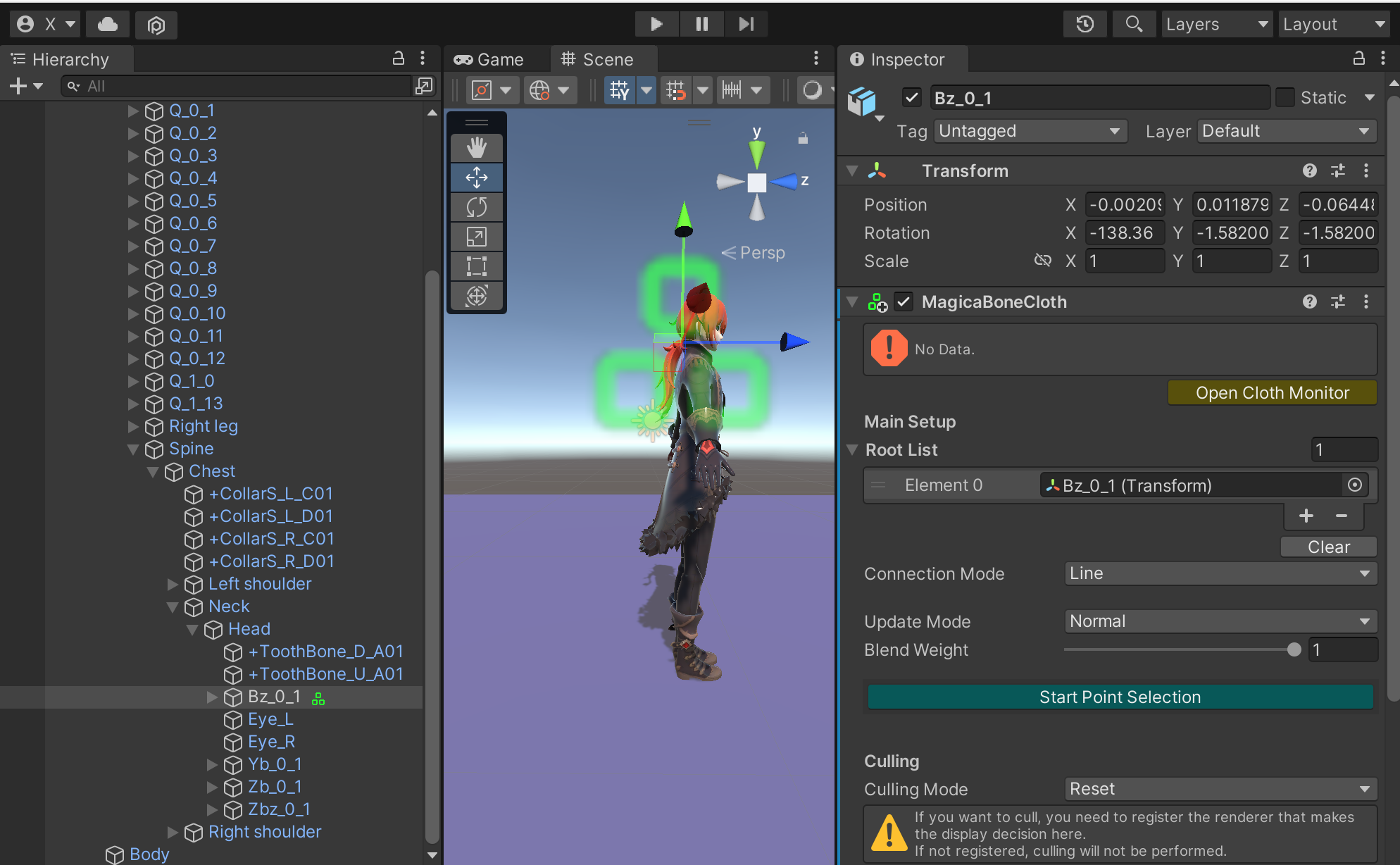This screenshot has width=1400, height=865.
Task: Click the Play button
Action: tap(656, 24)
